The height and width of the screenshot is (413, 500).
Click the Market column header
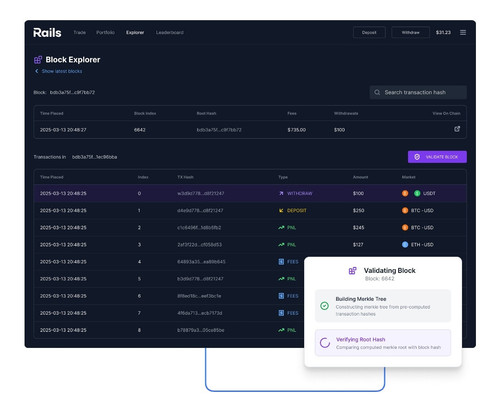point(409,177)
